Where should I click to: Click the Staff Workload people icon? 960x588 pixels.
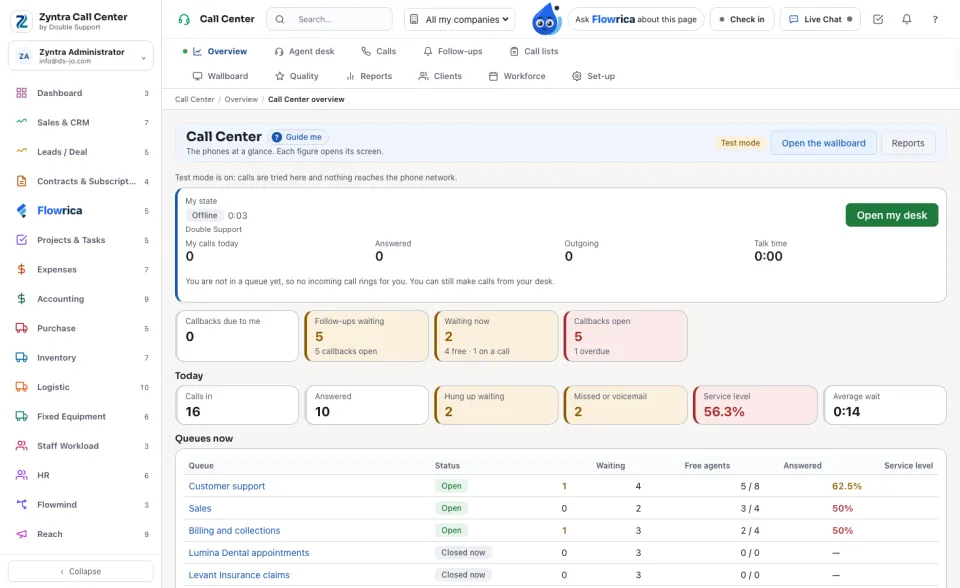tap(21, 445)
